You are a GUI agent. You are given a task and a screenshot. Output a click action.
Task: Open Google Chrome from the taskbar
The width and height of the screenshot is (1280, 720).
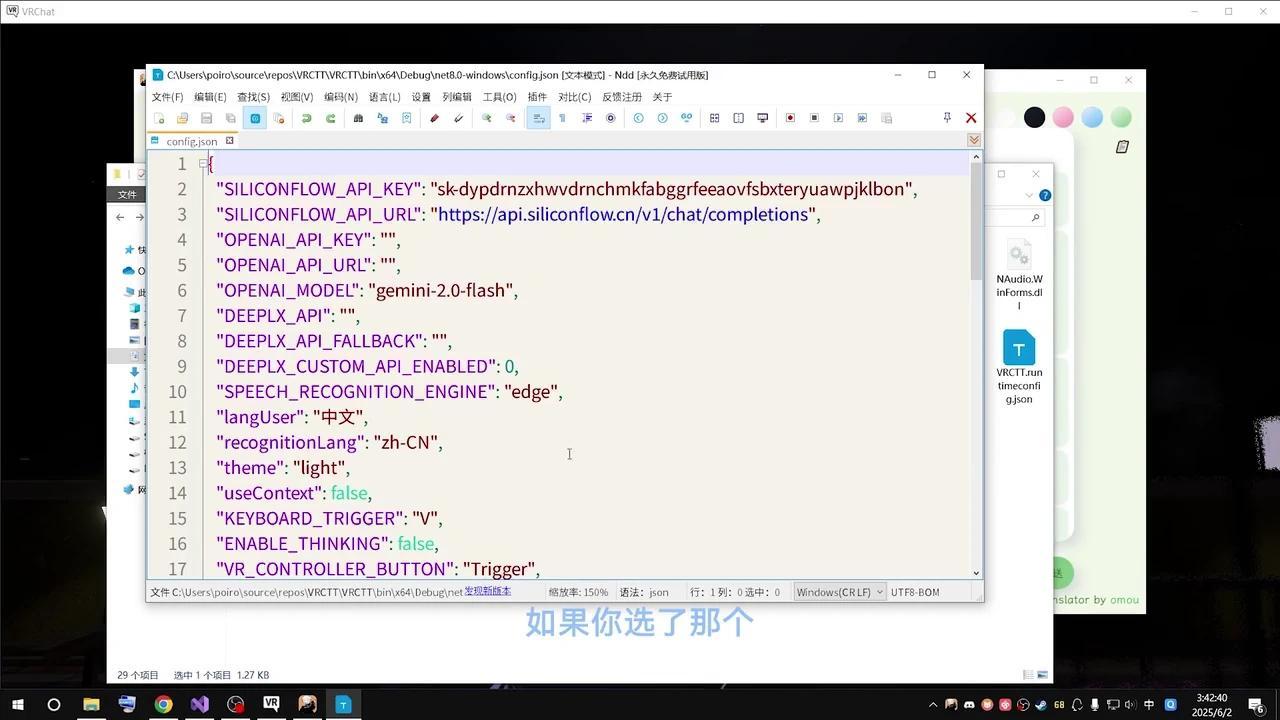click(163, 704)
